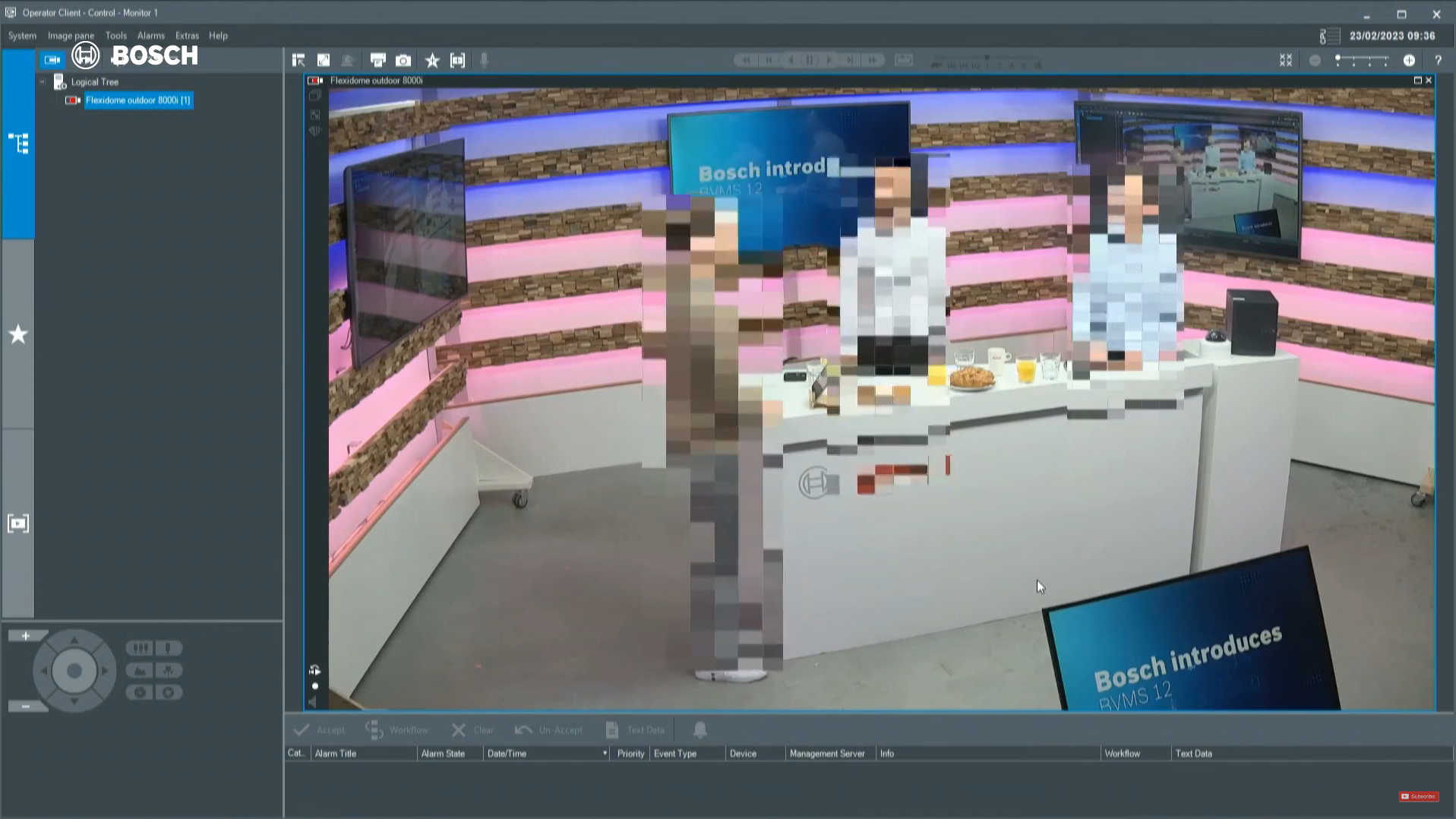This screenshot has height=819, width=1456.
Task: Open the Logical Tree sidebar tab
Action: (x=18, y=144)
